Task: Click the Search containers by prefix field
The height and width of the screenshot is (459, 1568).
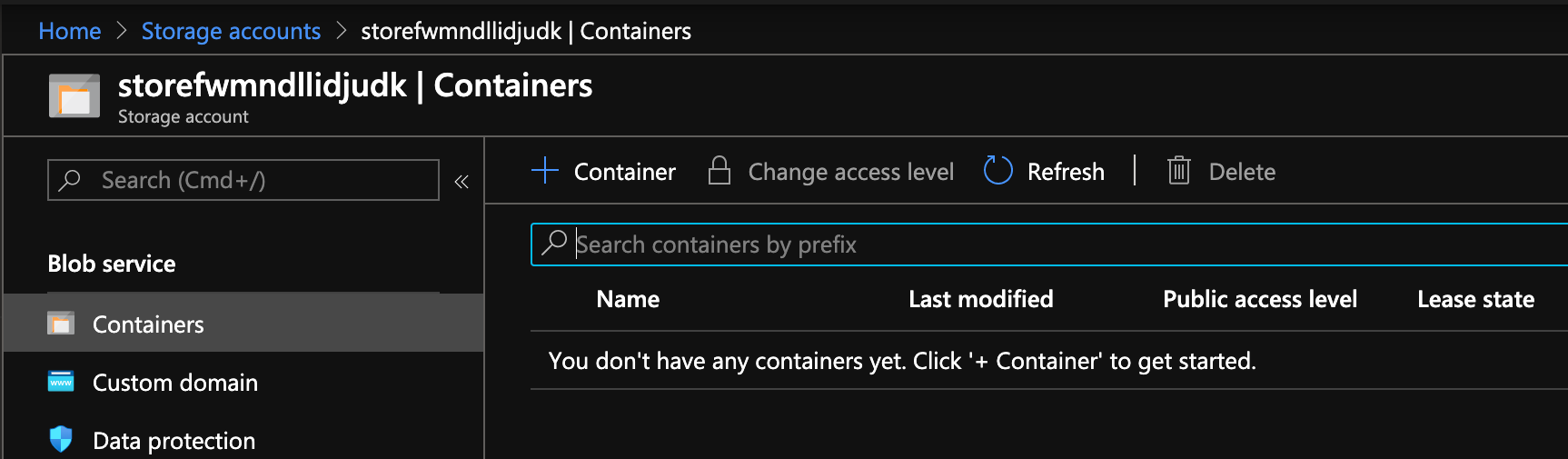Action: point(1045,244)
